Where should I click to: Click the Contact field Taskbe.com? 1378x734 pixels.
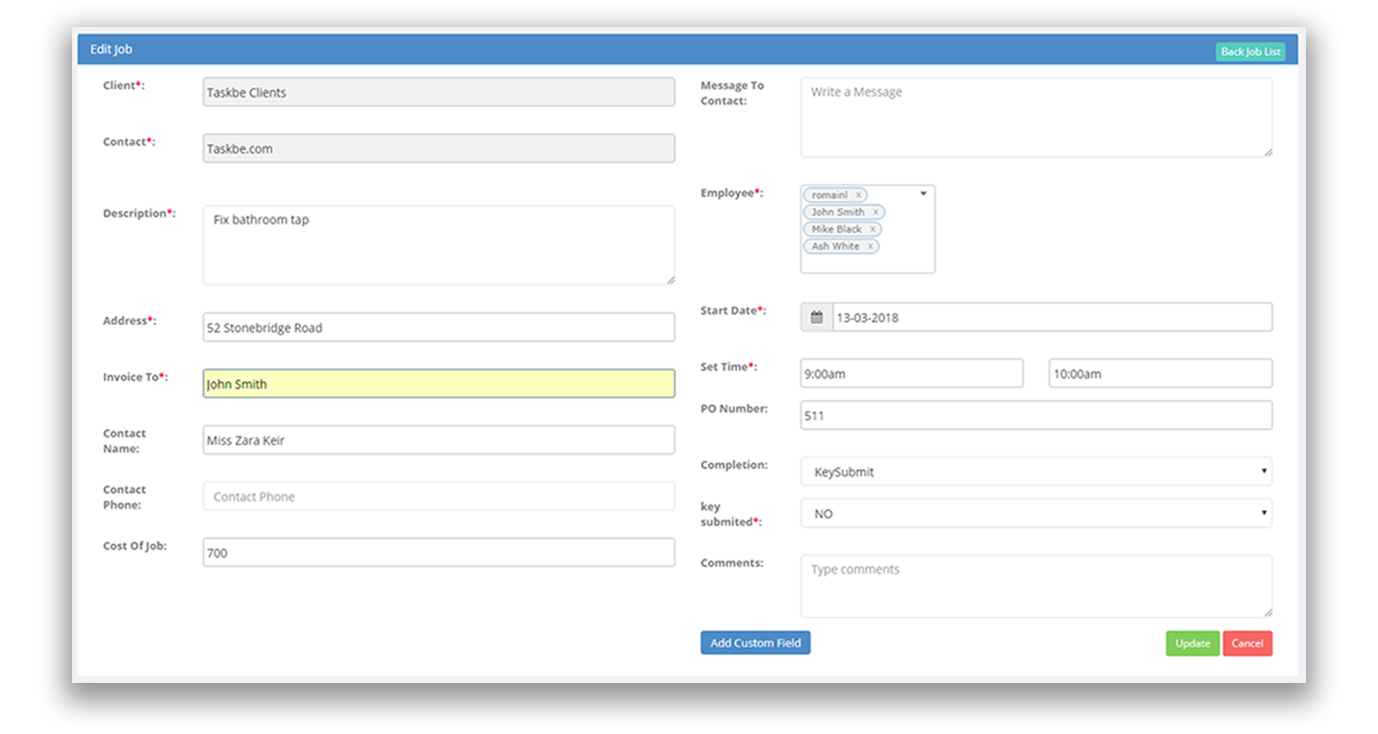pos(438,148)
